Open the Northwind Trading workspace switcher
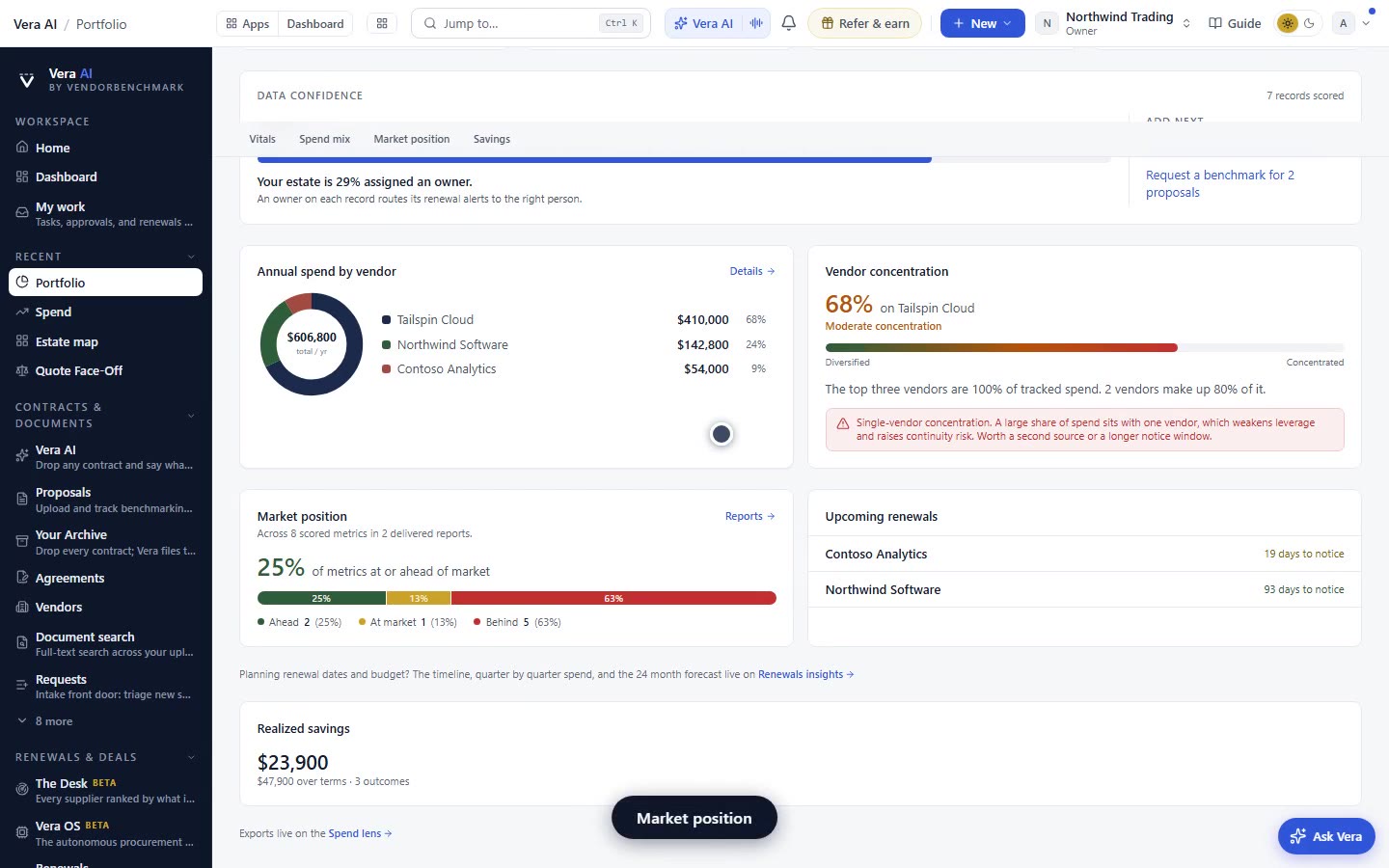Screen dimensions: 1389x868 pyautogui.click(x=1113, y=23)
